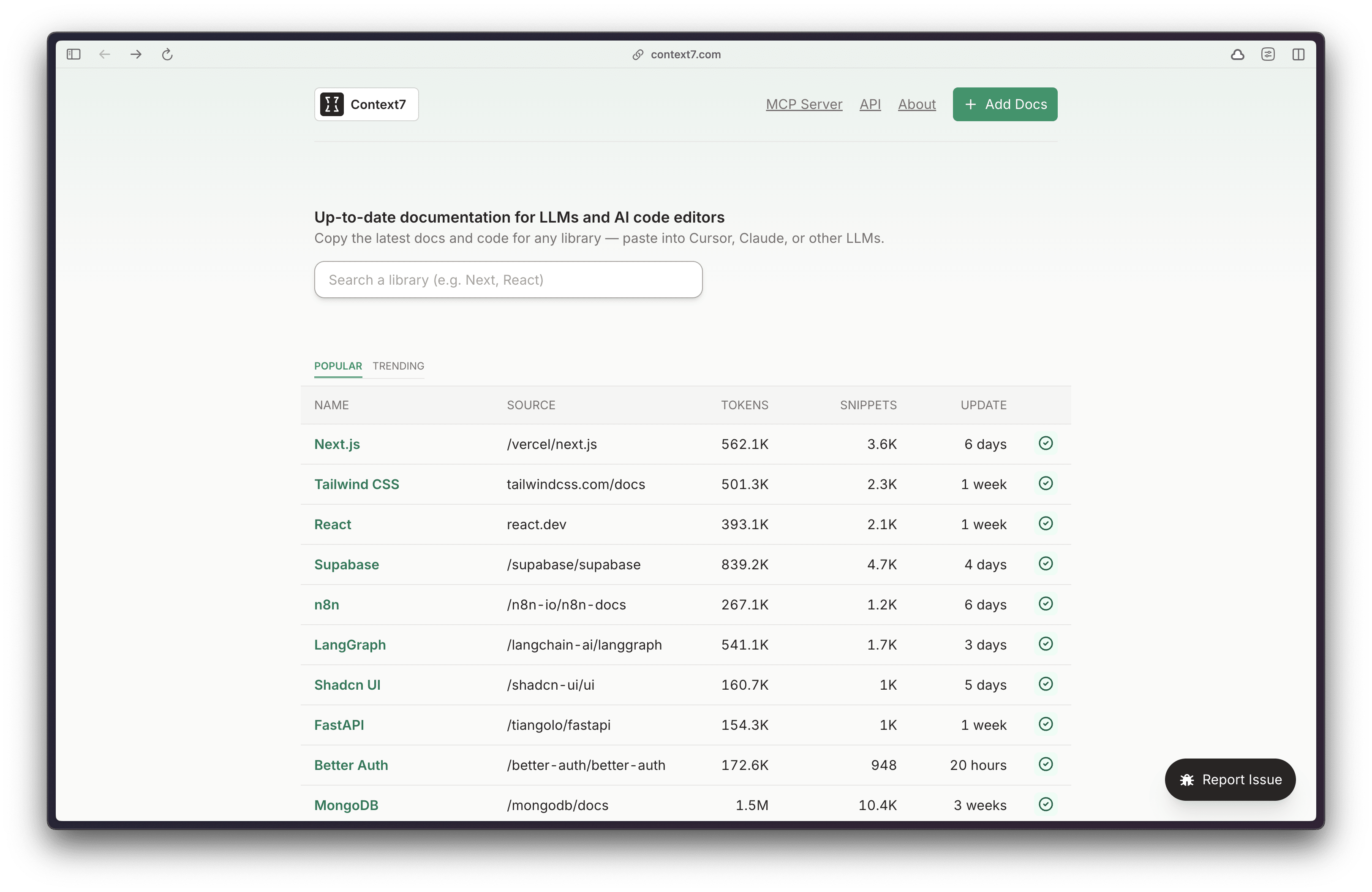Open the n8n library
This screenshot has height=892, width=1372.
[x=326, y=605]
